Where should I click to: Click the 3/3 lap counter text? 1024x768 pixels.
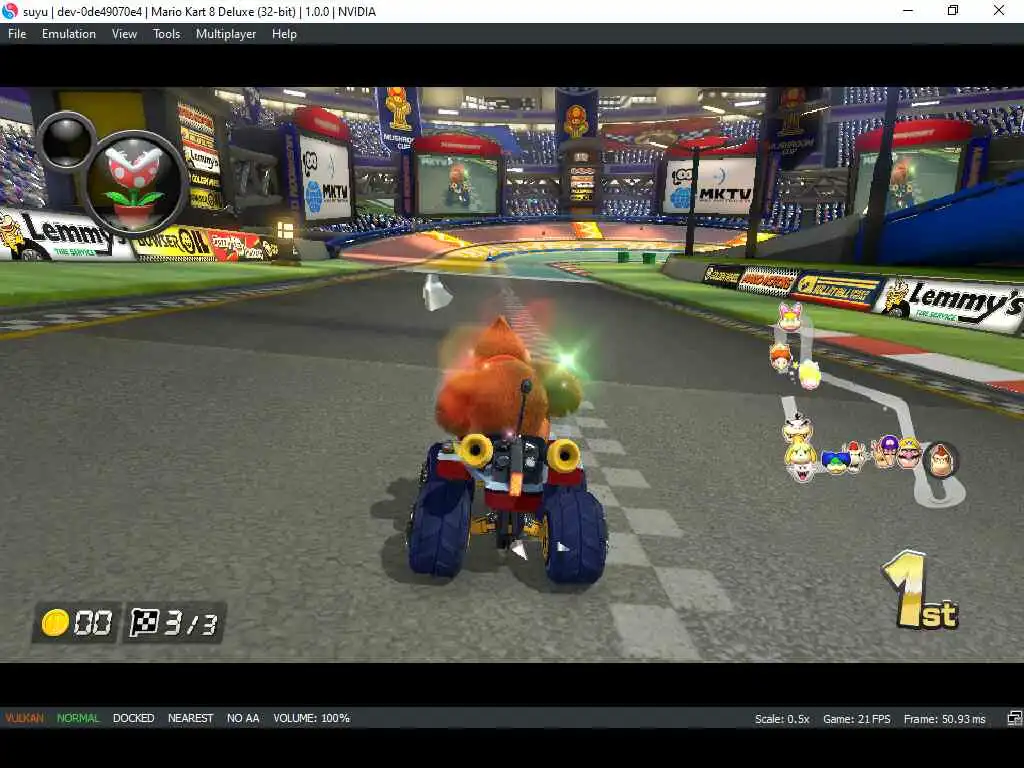point(190,624)
